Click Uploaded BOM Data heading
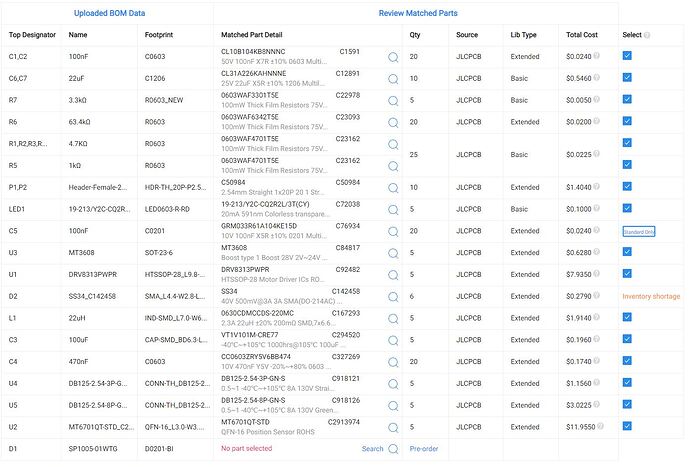The height and width of the screenshot is (467, 690). [x=110, y=13]
